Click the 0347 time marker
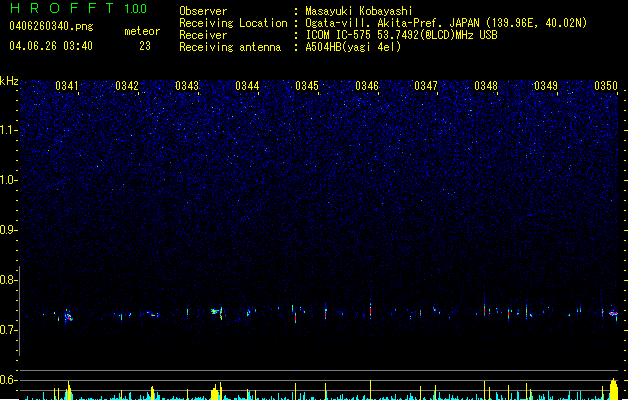629x400 pixels. point(426,86)
